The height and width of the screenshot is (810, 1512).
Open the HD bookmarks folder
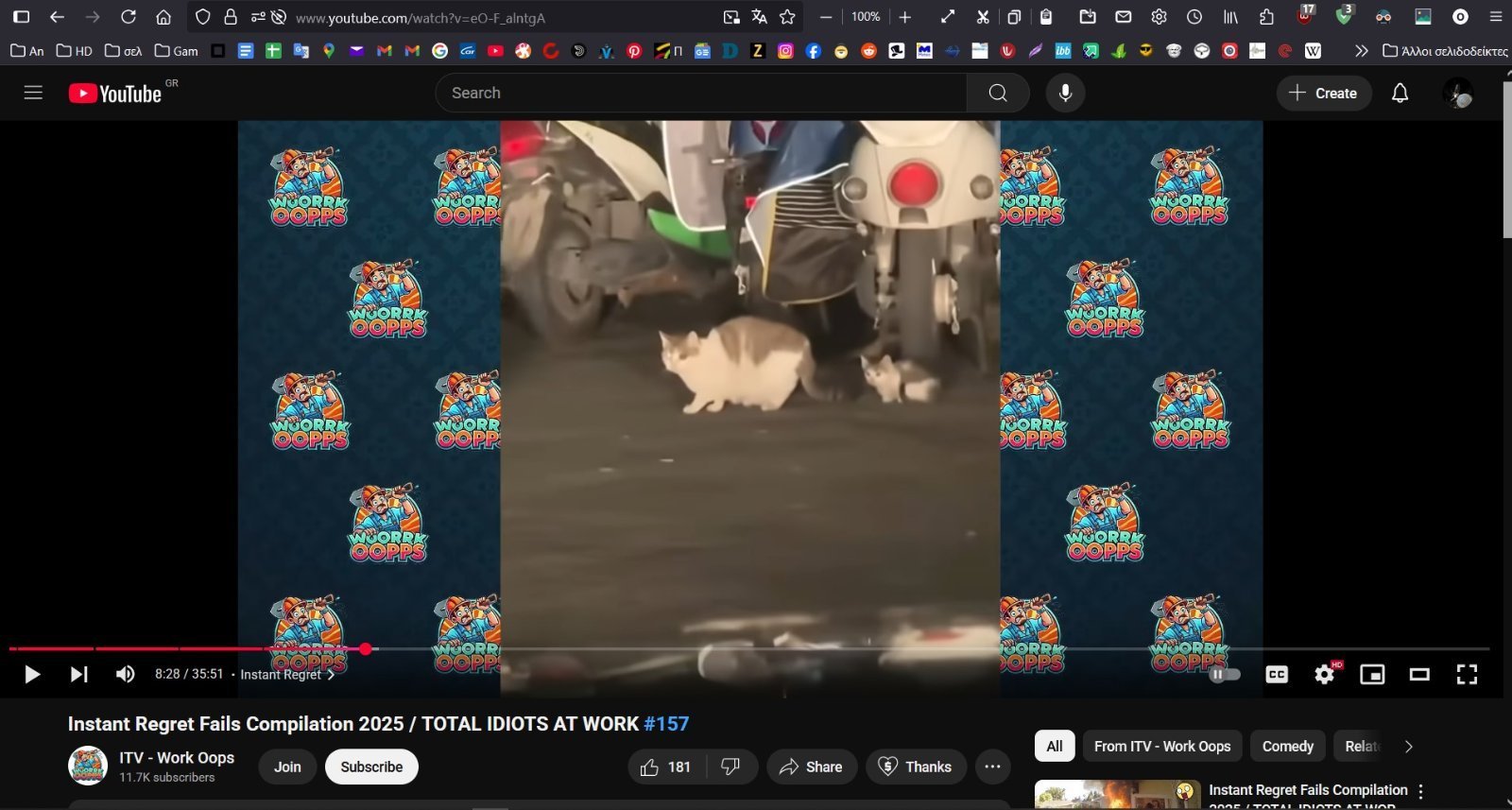click(x=74, y=51)
